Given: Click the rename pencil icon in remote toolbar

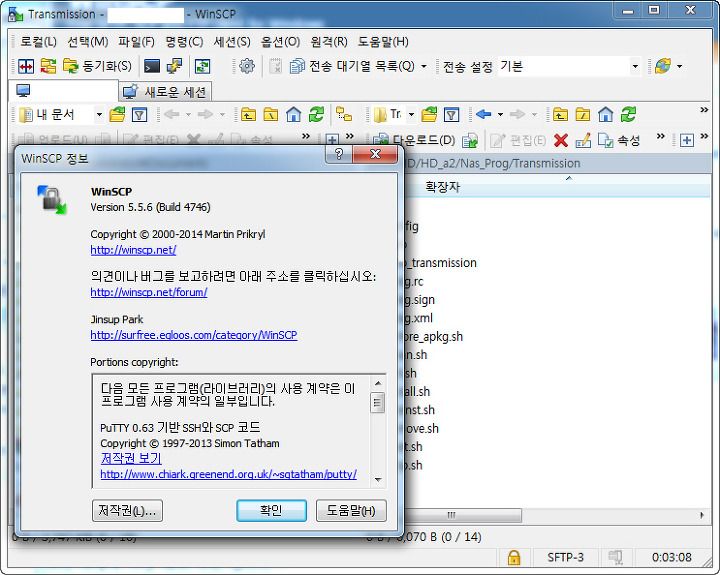Looking at the screenshot, I should 583,140.
